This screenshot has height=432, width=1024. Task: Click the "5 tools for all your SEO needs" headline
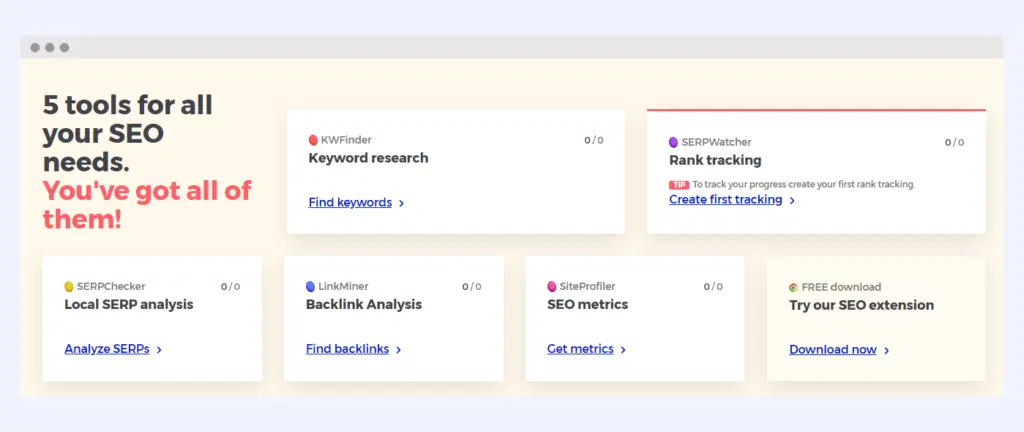click(x=127, y=133)
